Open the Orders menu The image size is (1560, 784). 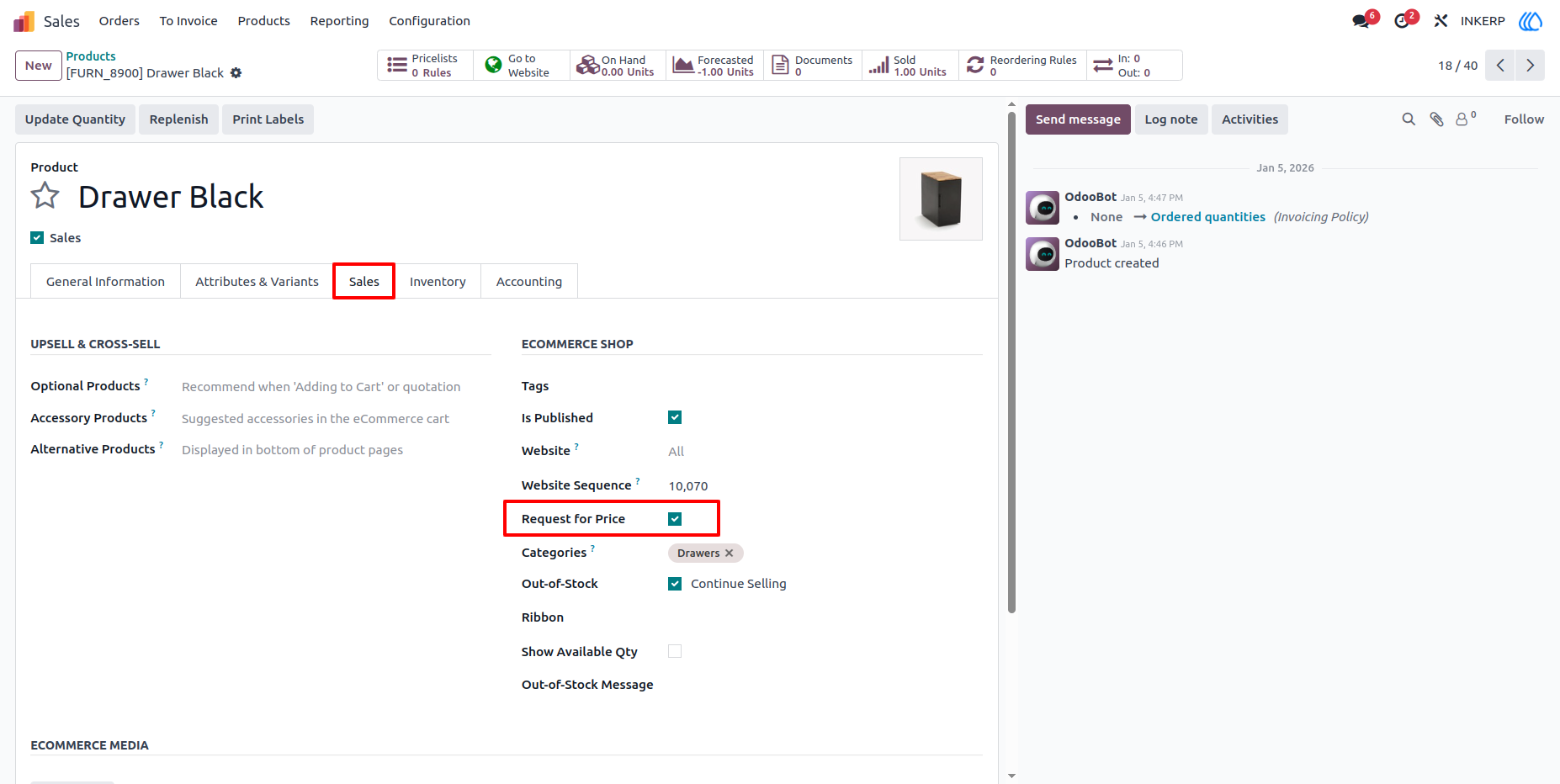coord(119,21)
